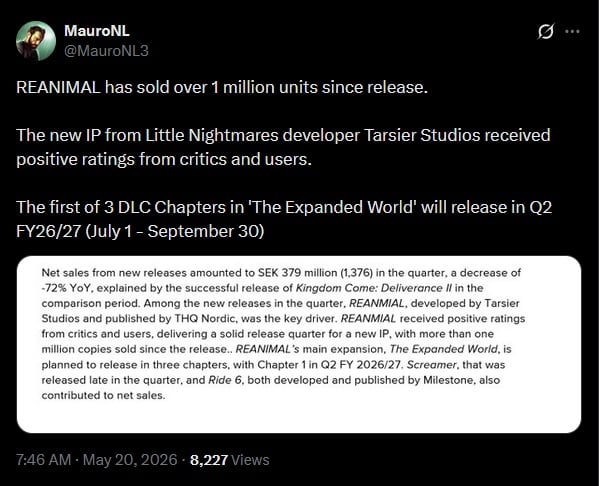Click 'Kingdom Come: Deliverance II' in the image

374,288
